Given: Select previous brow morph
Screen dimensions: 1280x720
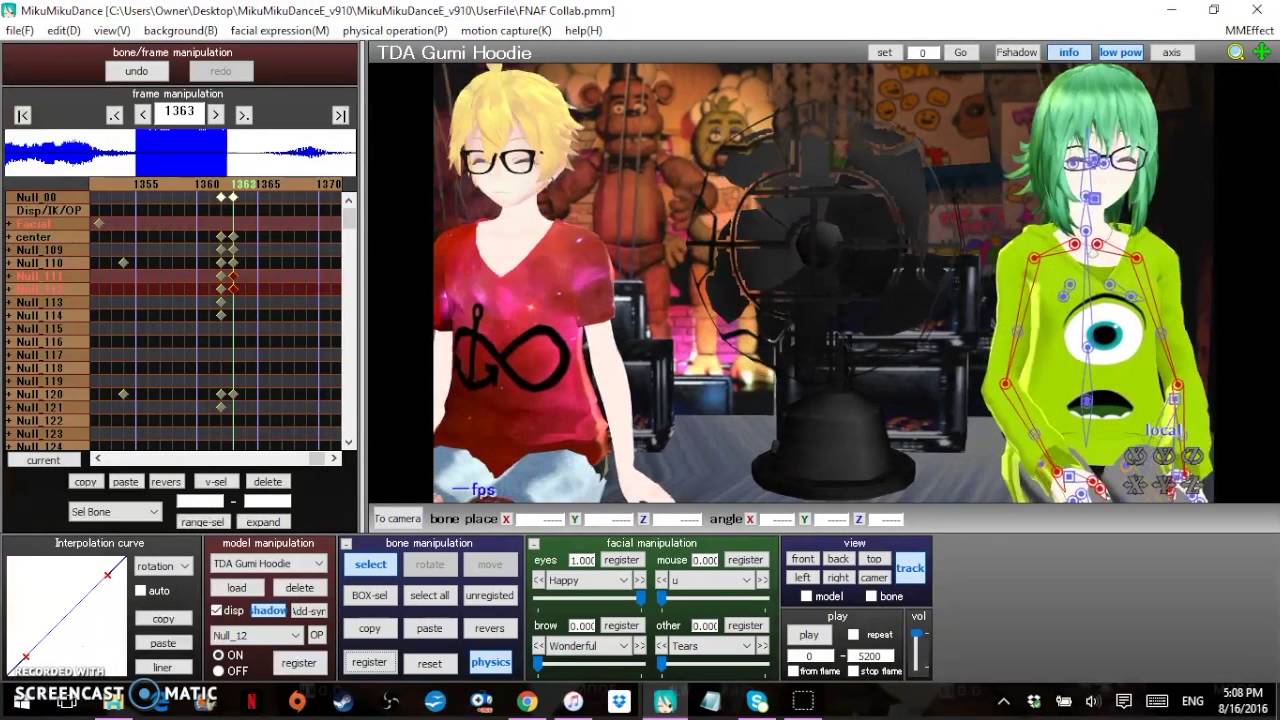Looking at the screenshot, I should point(539,646).
